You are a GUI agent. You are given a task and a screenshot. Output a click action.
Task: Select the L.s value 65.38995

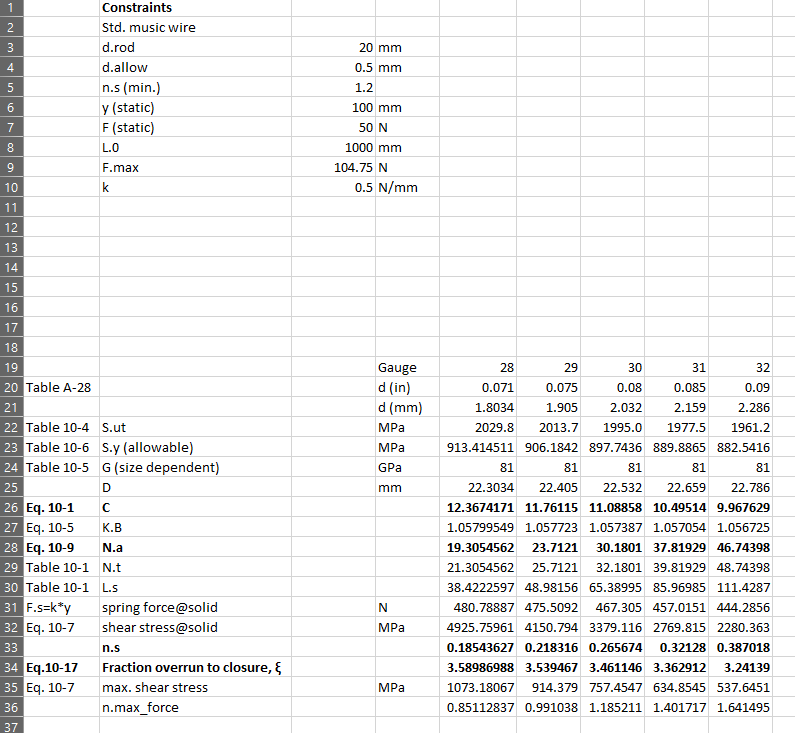point(612,588)
